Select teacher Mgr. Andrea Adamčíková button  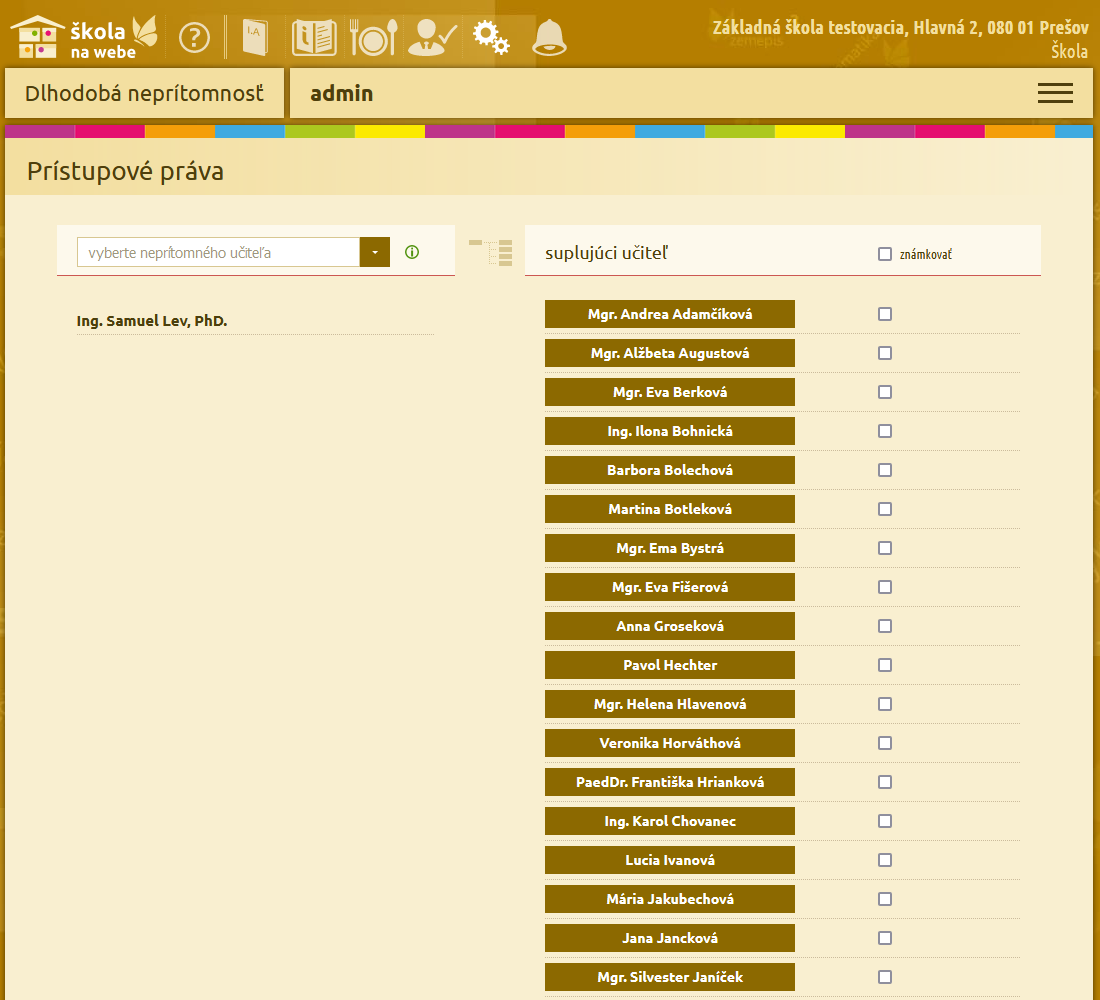click(670, 314)
